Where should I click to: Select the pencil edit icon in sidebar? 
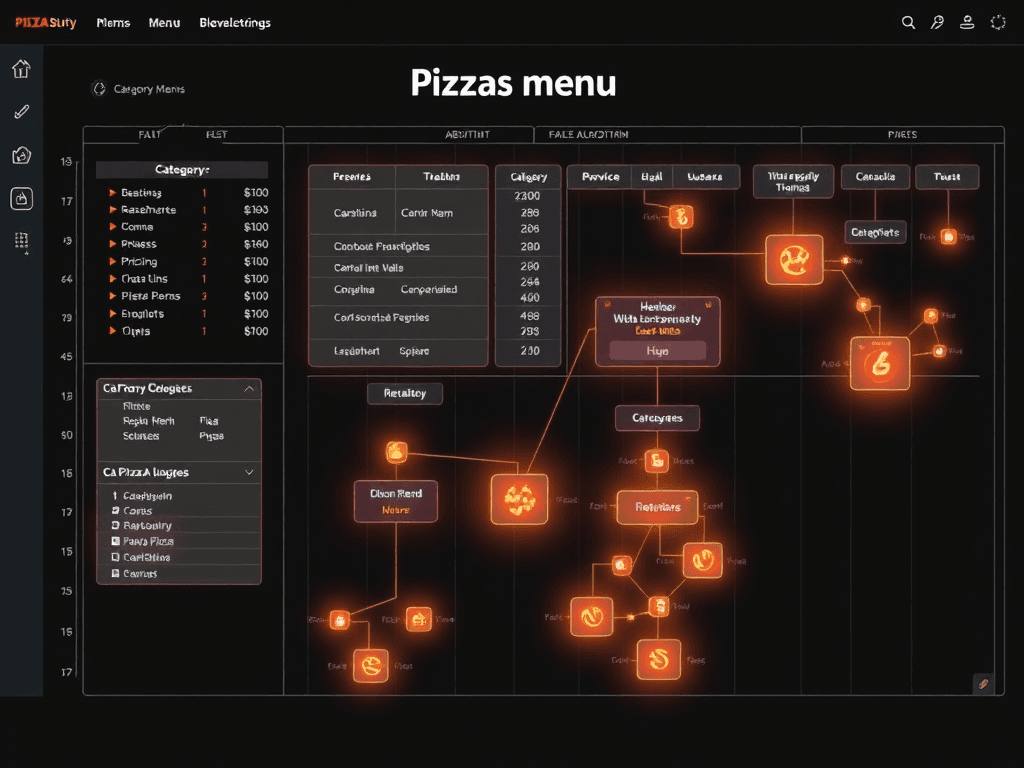(x=21, y=112)
